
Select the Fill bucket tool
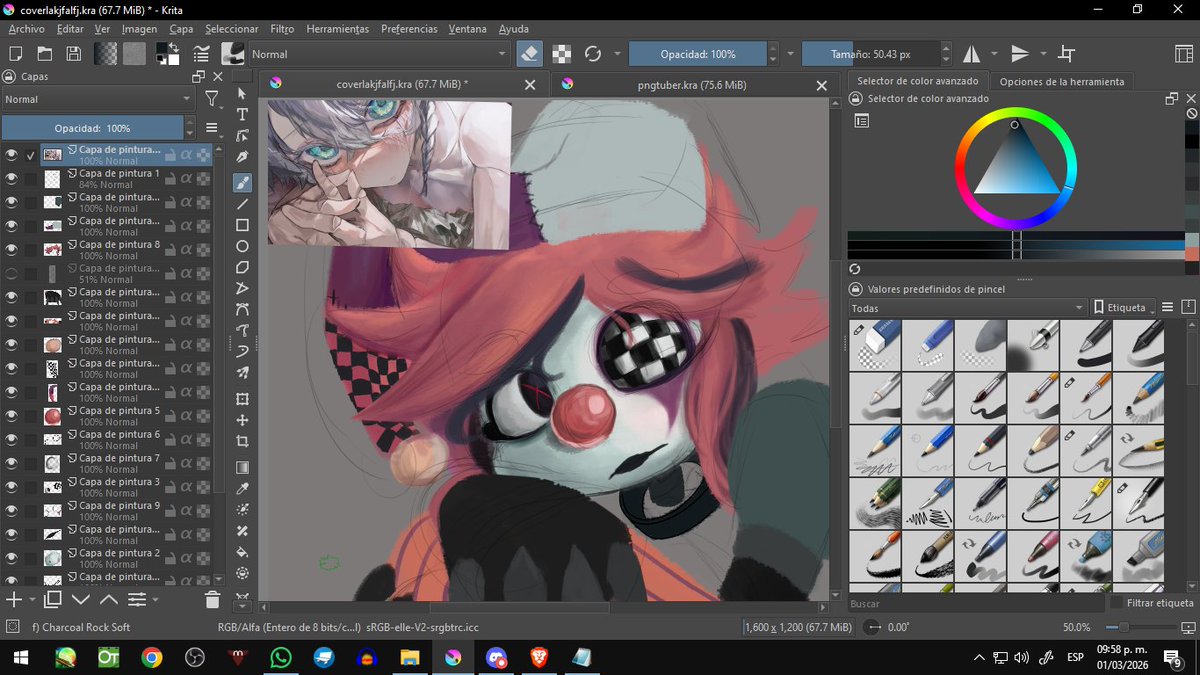pos(242,551)
